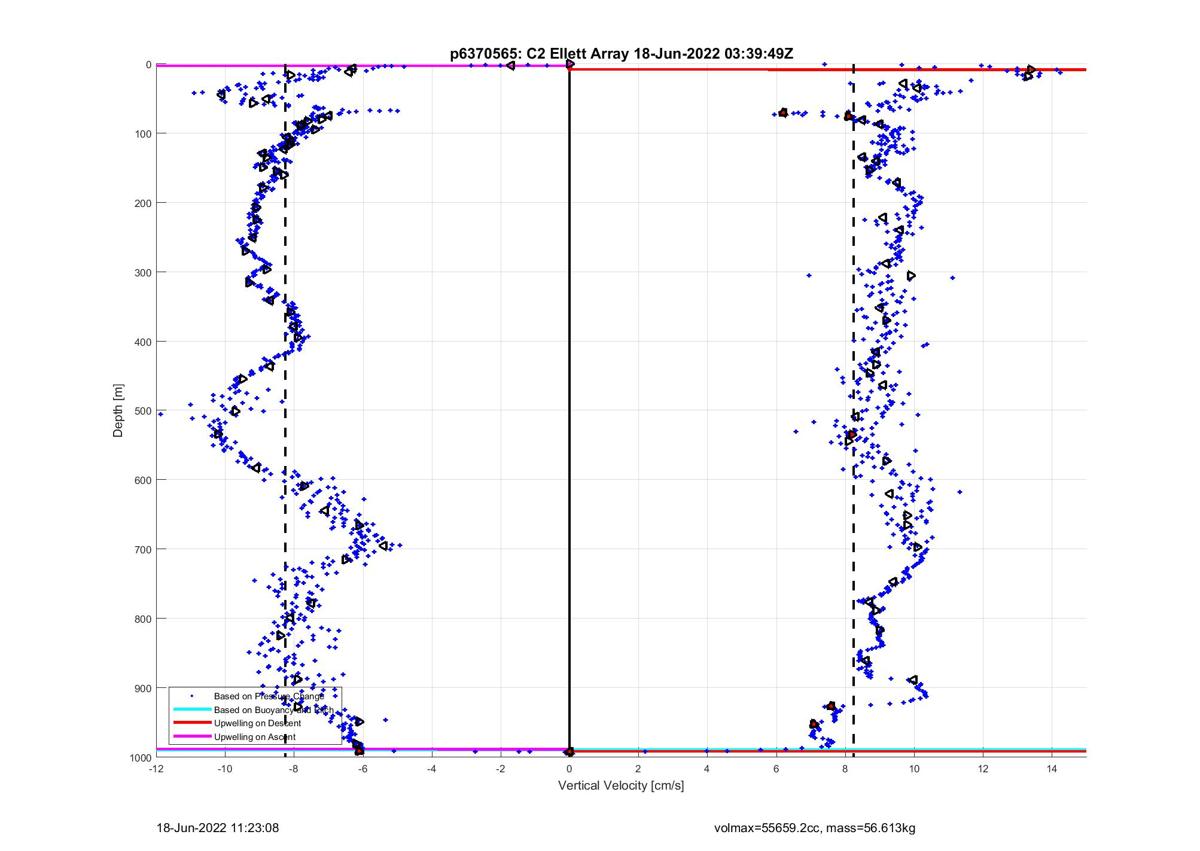
Task: Click the magenta line sample in legend
Action: click(191, 737)
